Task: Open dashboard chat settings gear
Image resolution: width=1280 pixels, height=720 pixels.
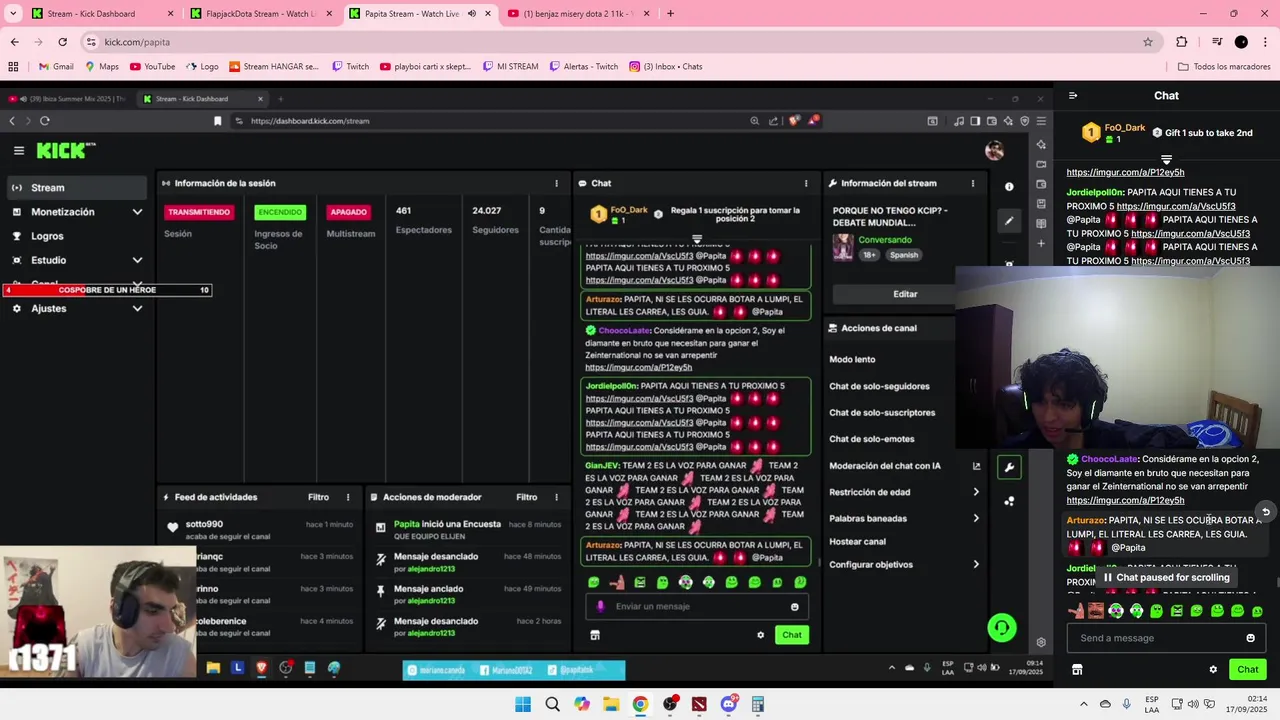Action: pyautogui.click(x=760, y=635)
